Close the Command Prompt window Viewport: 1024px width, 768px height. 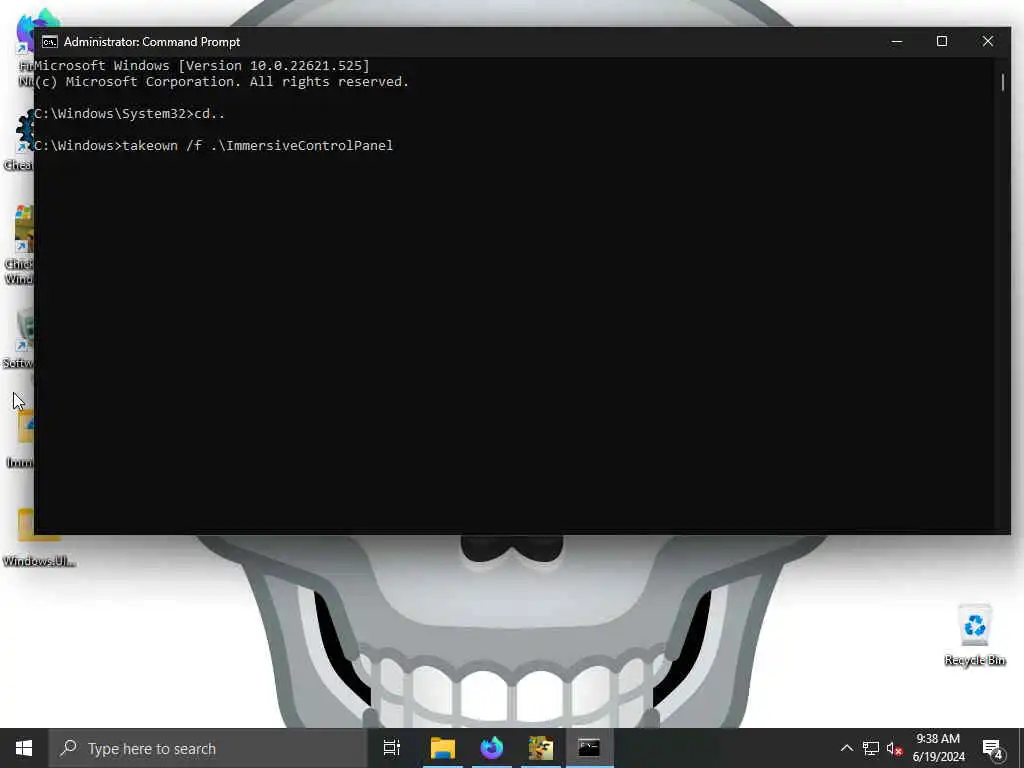(x=987, y=42)
